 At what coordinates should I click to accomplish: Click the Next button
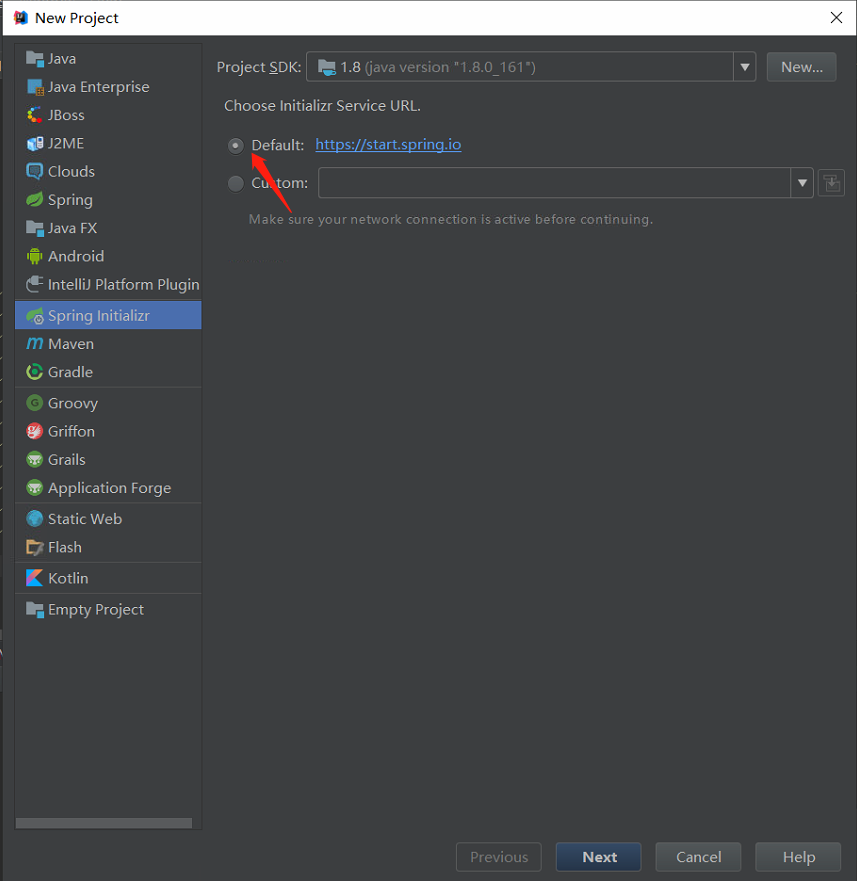pyautogui.click(x=598, y=857)
